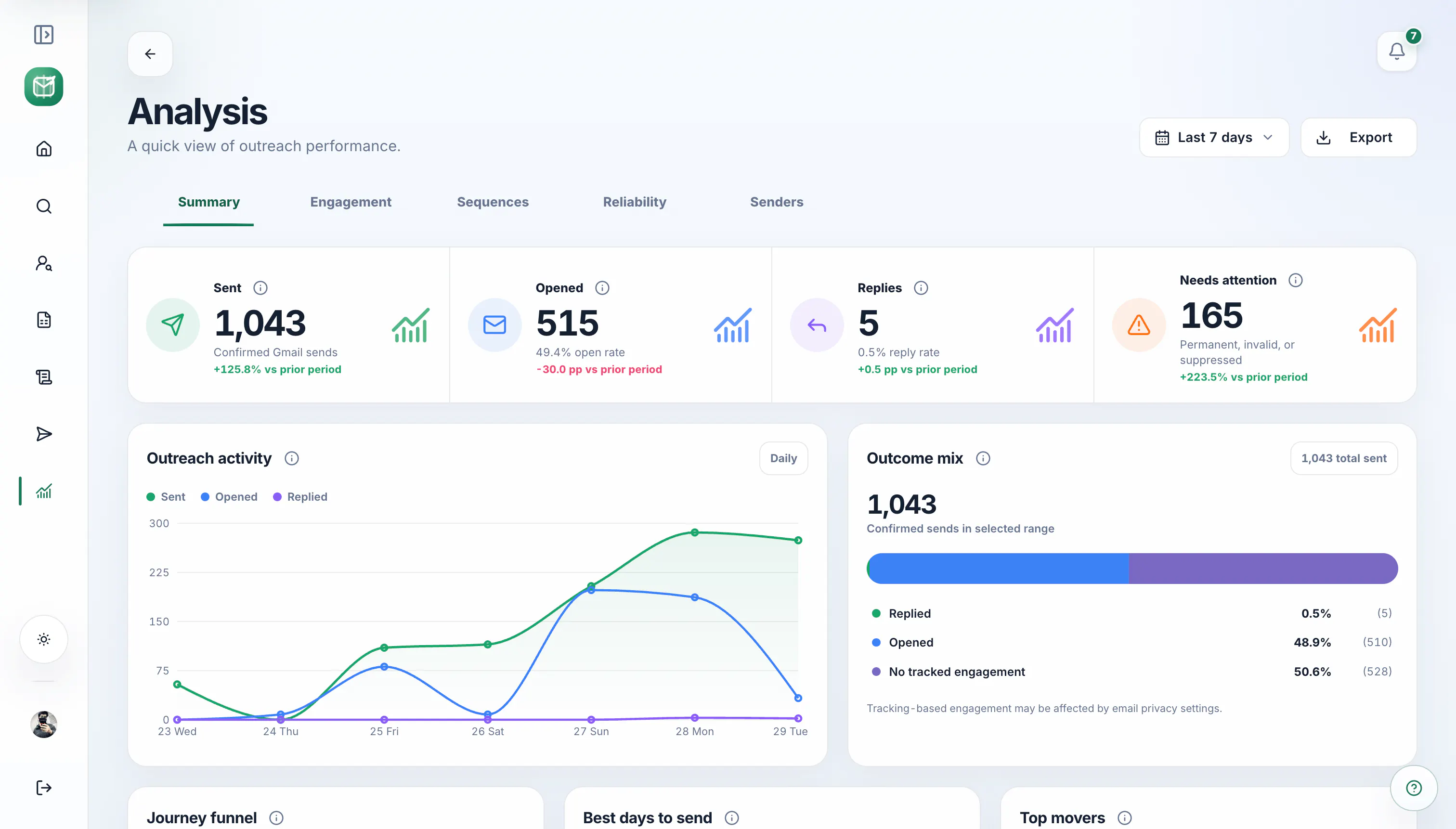Click the 1,043 total sent badge
Image resolution: width=1456 pixels, height=829 pixels.
(1344, 458)
